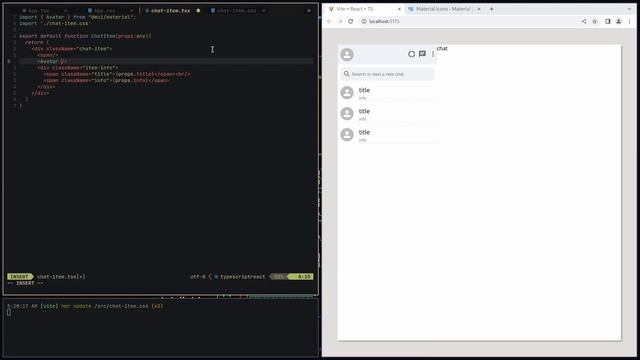640x360 pixels.
Task: Close the Material Icons browser tab
Action: point(479,9)
